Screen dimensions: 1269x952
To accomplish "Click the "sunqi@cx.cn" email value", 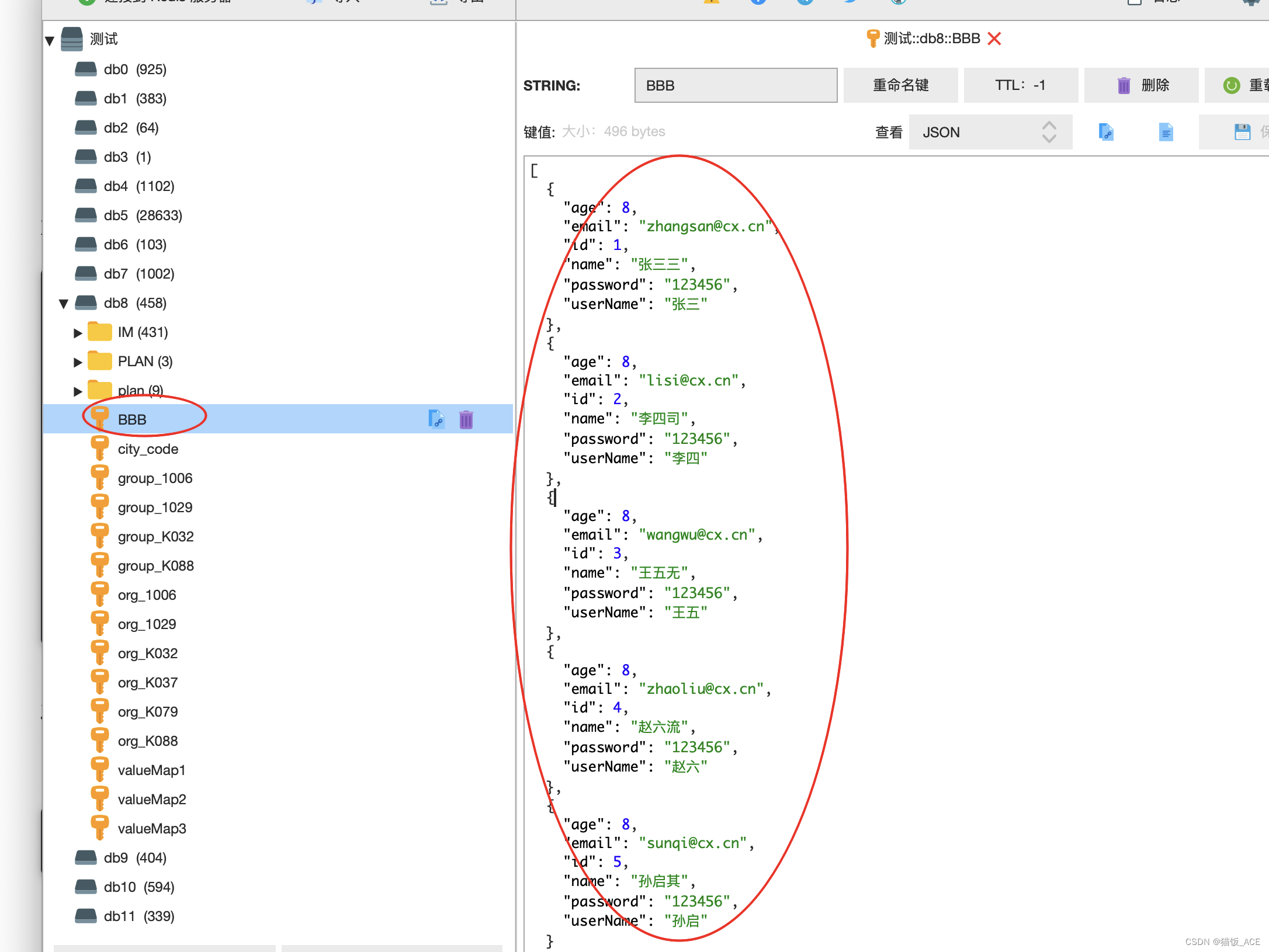I will tap(693, 843).
